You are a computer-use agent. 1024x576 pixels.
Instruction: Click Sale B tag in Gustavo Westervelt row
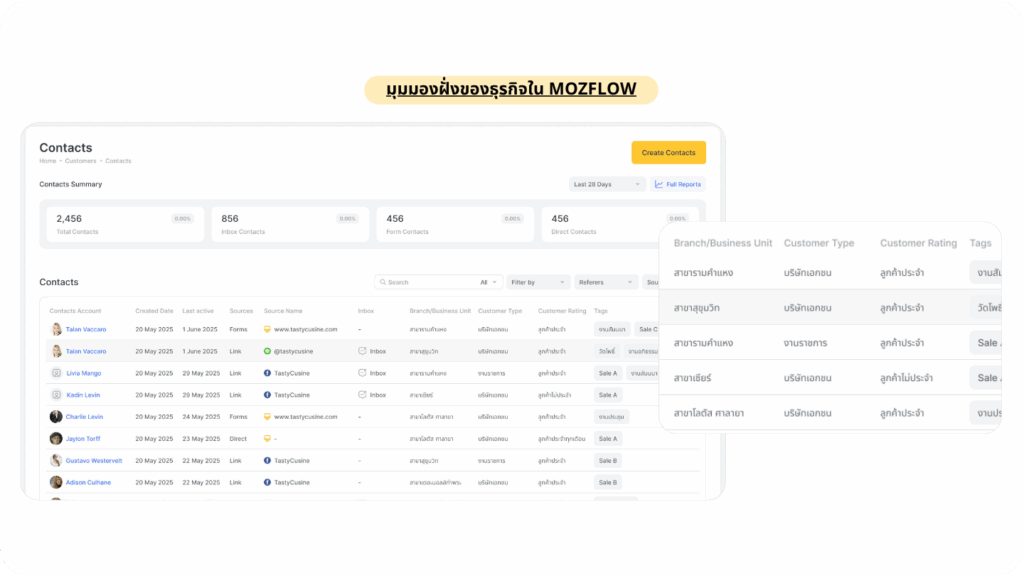(x=607, y=461)
